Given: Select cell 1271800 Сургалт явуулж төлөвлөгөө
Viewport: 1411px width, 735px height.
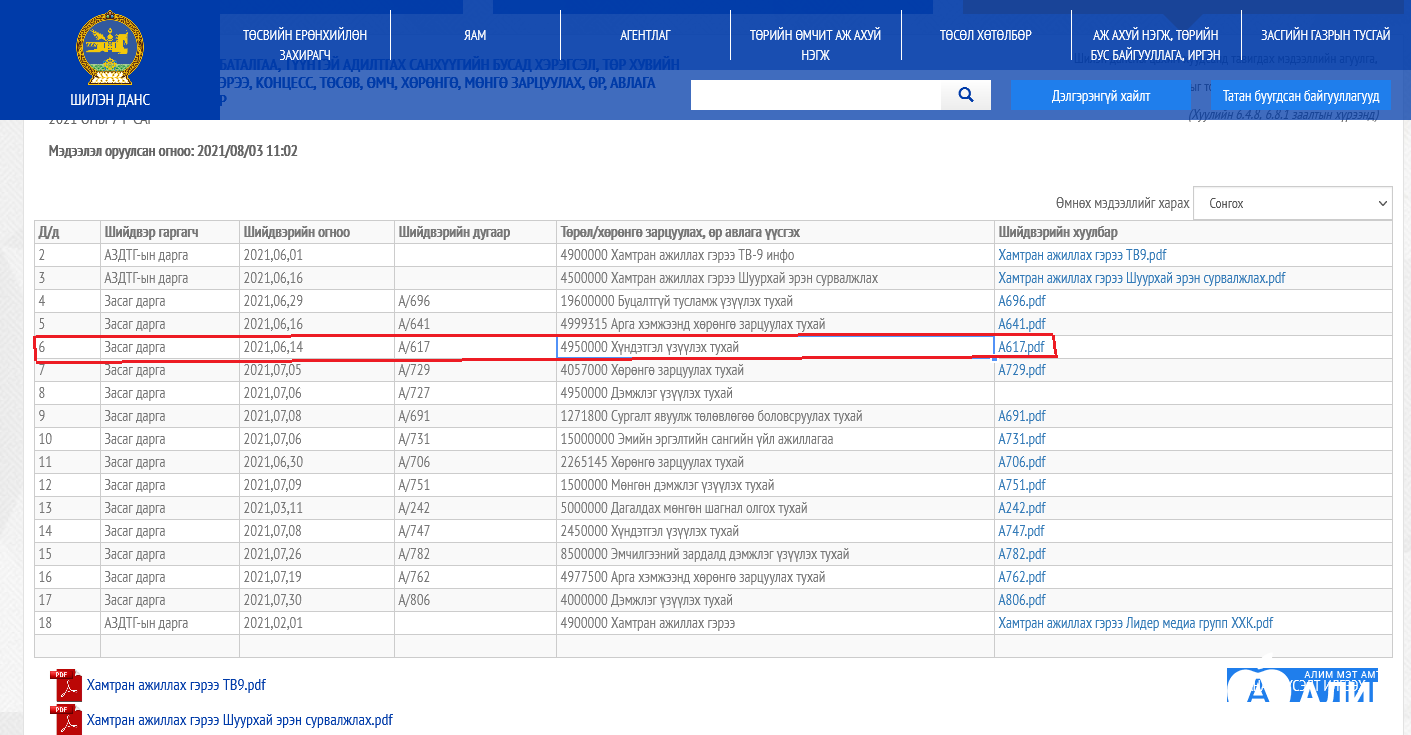Looking at the screenshot, I should [775, 416].
